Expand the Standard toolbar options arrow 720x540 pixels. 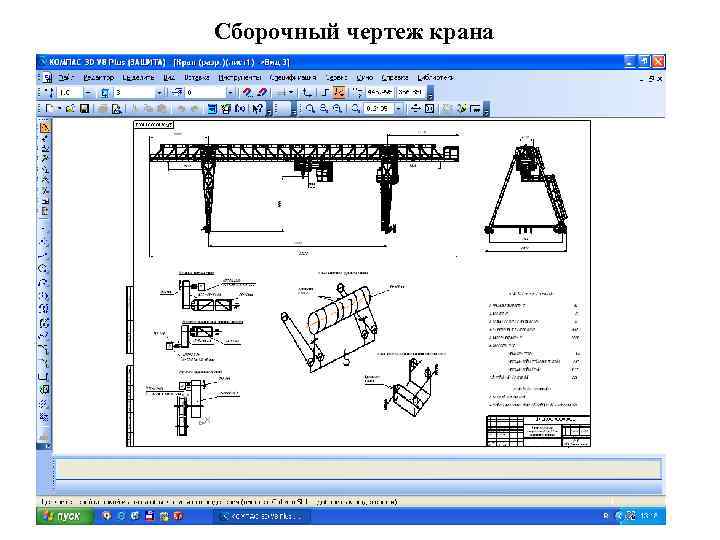pos(270,109)
